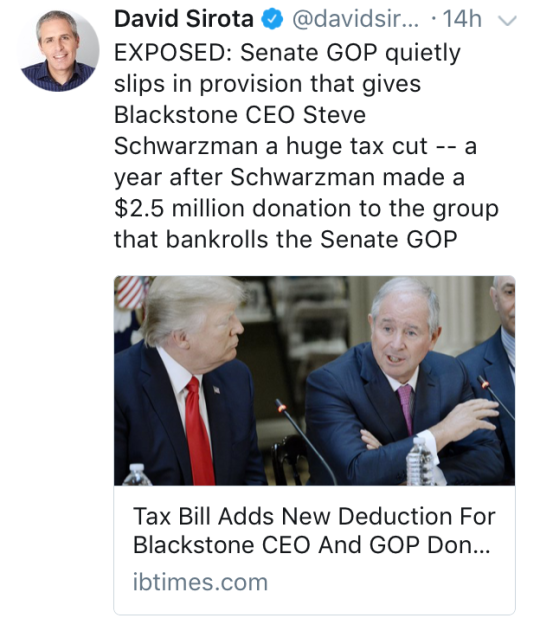Click the bankrolls the Senate GOP line
The image size is (540, 631).
point(286,240)
